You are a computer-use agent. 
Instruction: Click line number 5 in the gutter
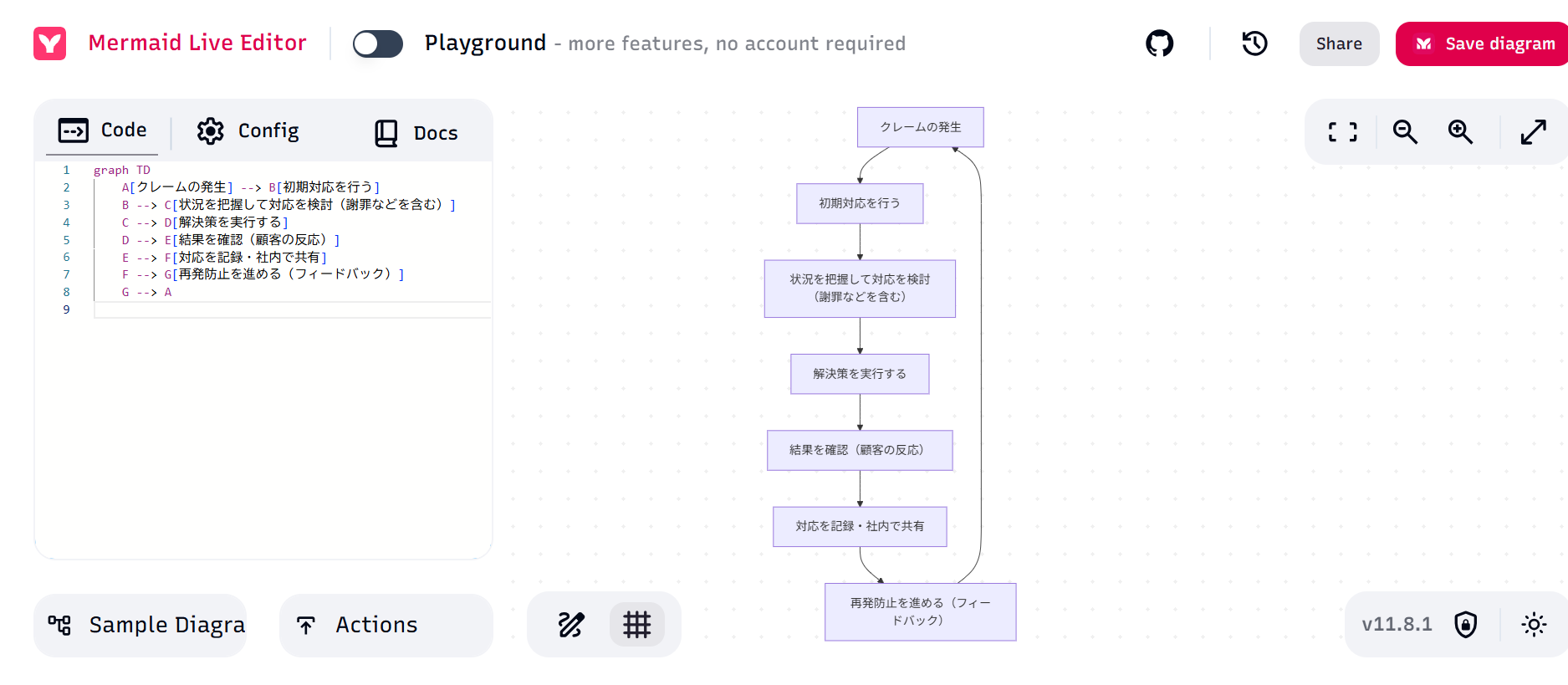[x=67, y=240]
